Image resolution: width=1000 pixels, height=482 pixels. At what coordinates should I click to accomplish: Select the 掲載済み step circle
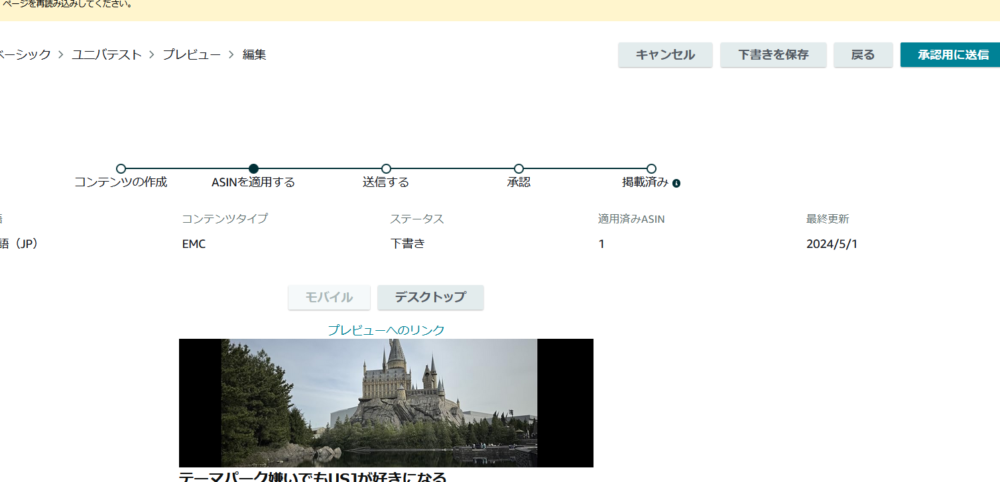[651, 169]
